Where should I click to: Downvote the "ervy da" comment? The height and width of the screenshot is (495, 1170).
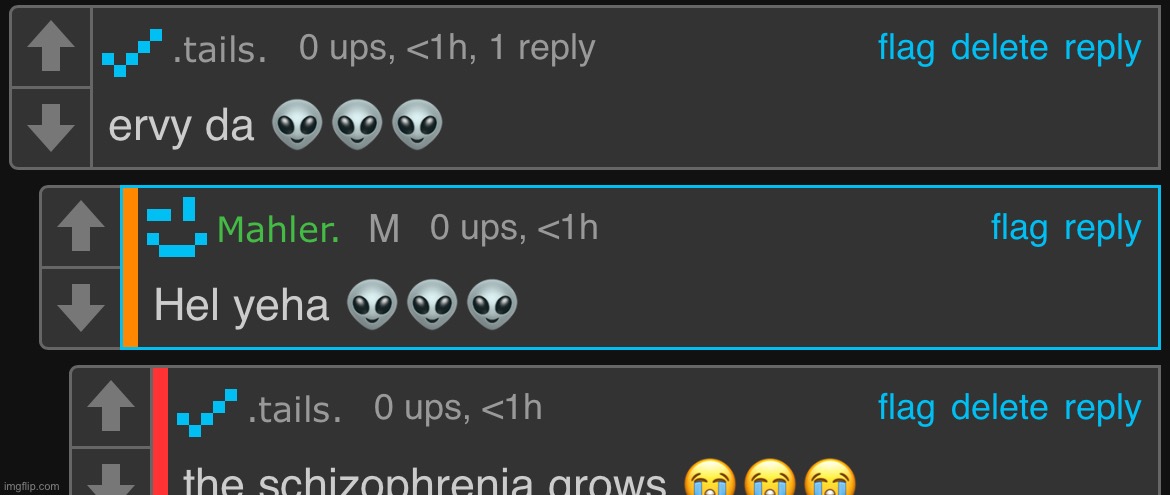coord(51,128)
